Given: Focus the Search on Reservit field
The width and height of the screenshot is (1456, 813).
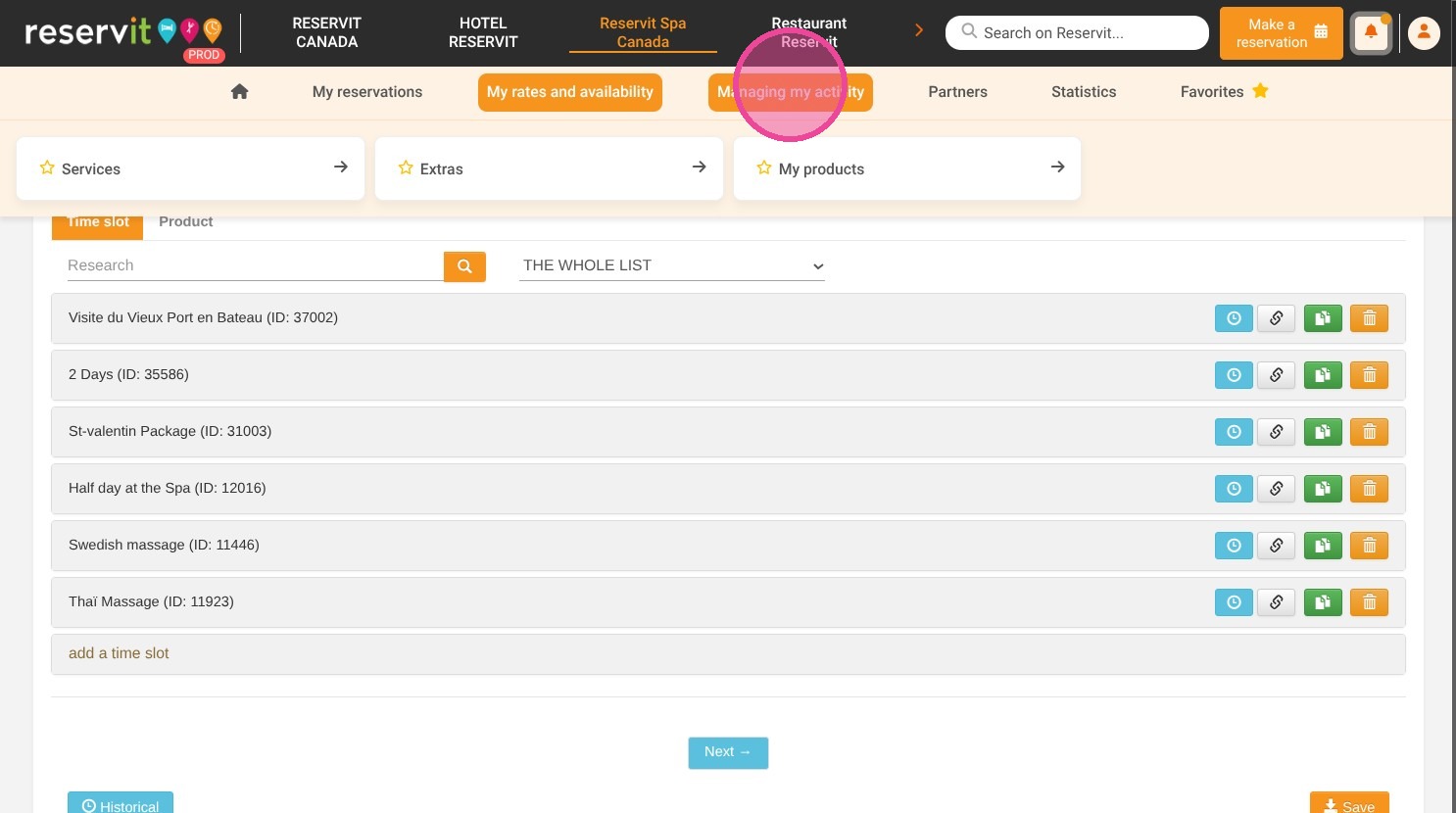Looking at the screenshot, I should pos(1077,32).
